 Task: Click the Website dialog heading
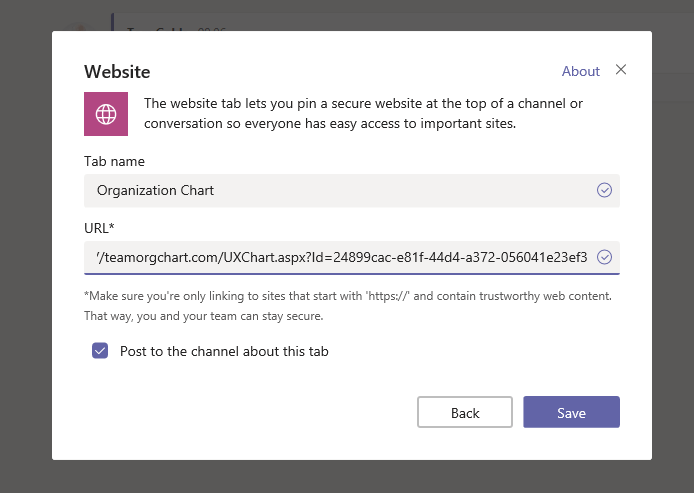[117, 72]
